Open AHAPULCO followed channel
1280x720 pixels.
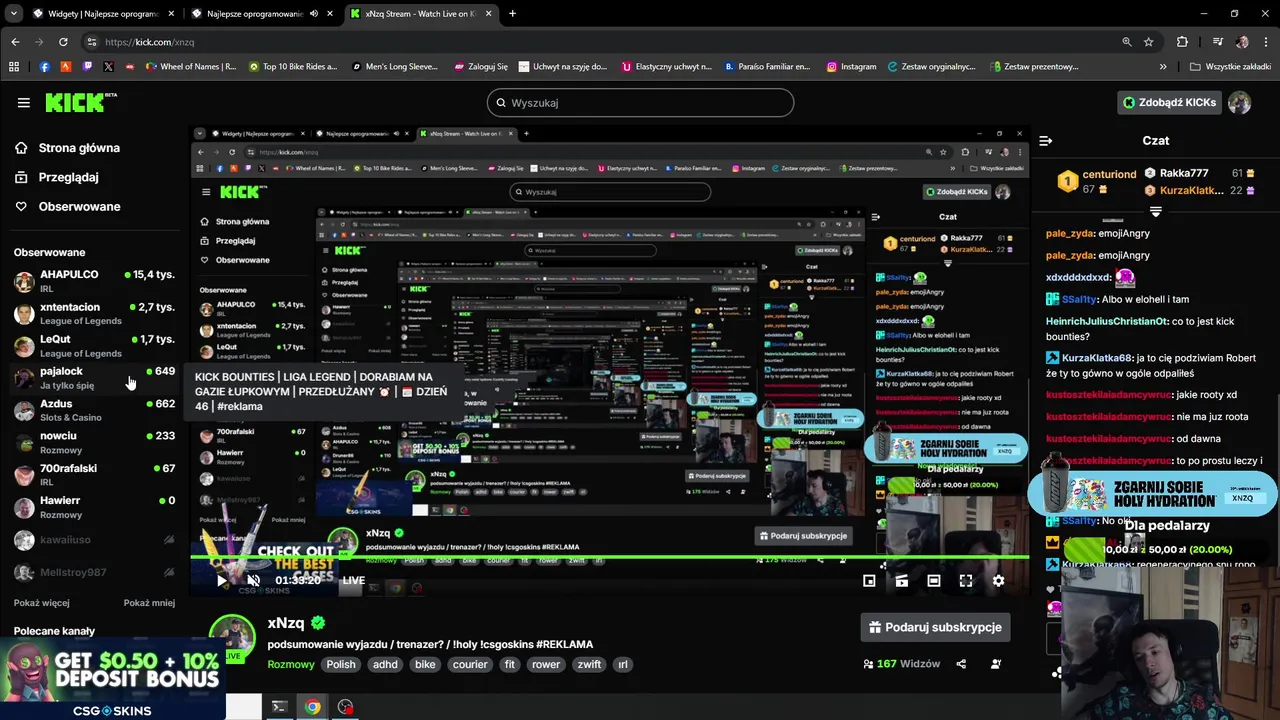[95, 281]
